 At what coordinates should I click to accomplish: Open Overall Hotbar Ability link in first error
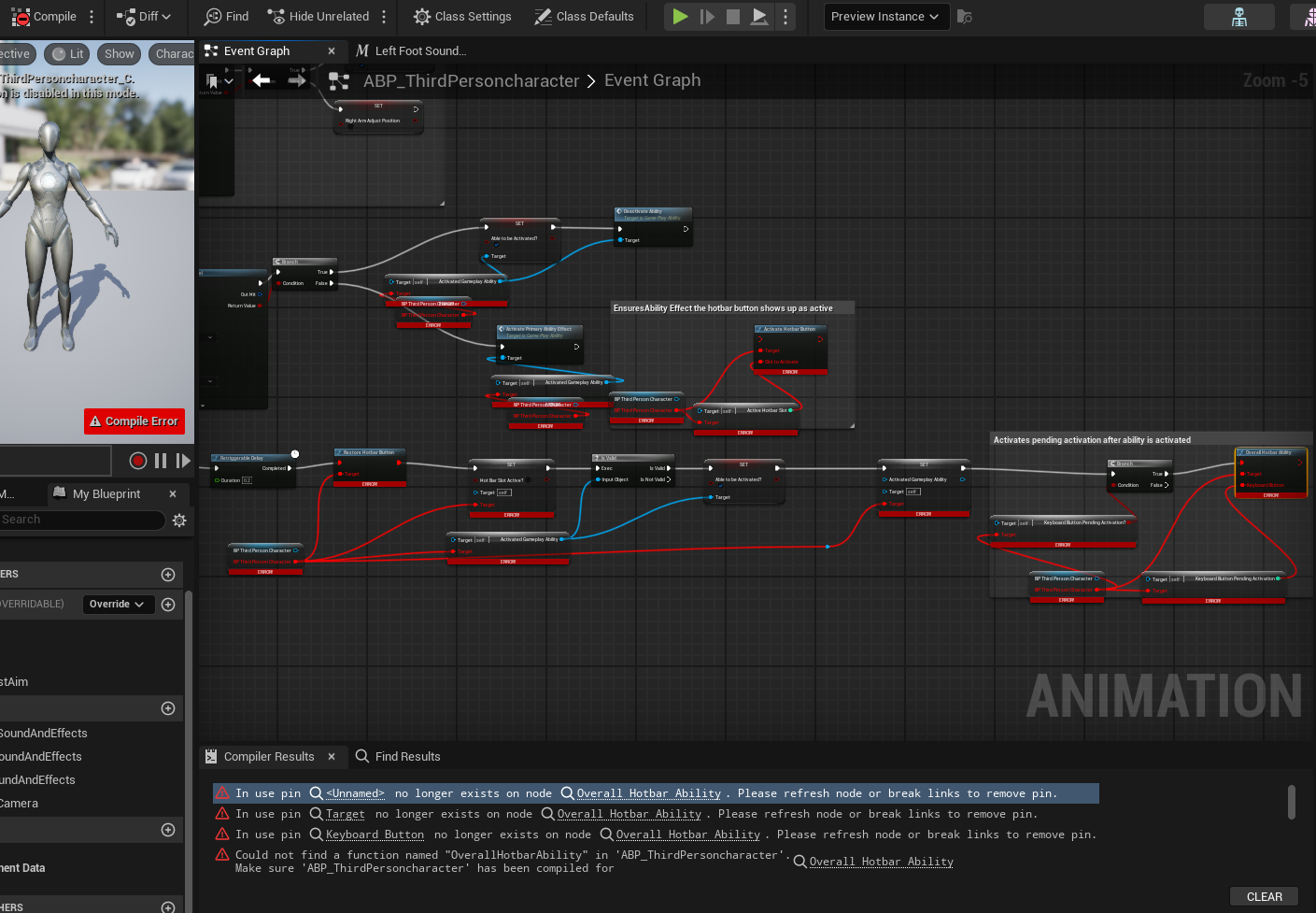(x=649, y=793)
